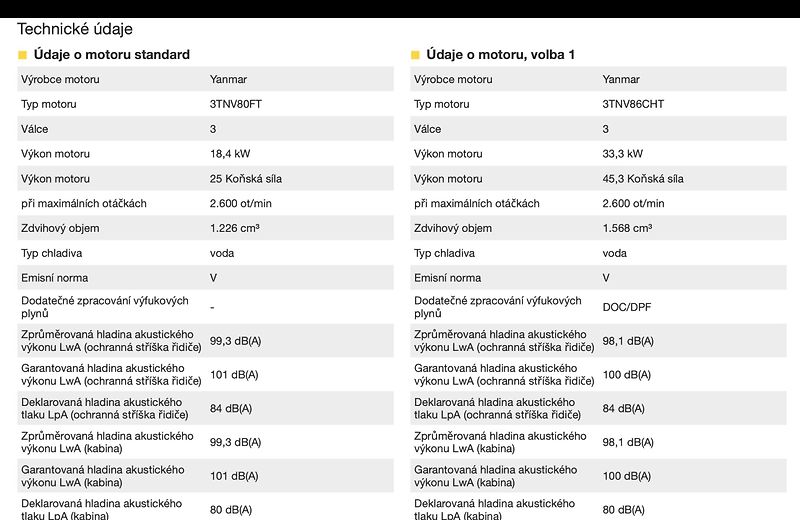This screenshot has height=520, width=800.
Task: Click the Válce row label in standard table
Action: [35, 129]
